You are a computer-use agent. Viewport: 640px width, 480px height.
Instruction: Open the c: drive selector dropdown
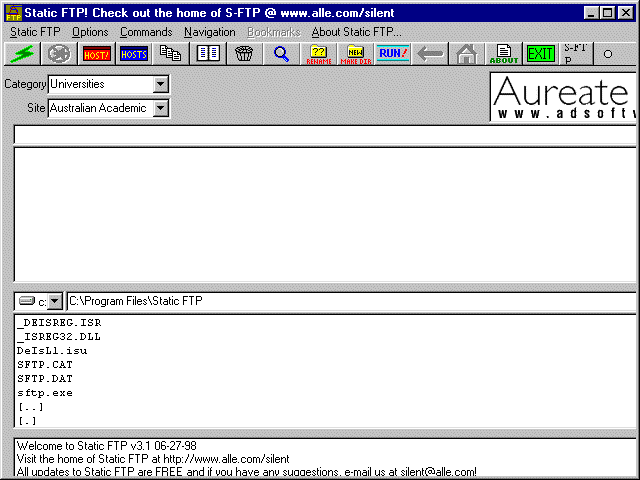pos(55,301)
